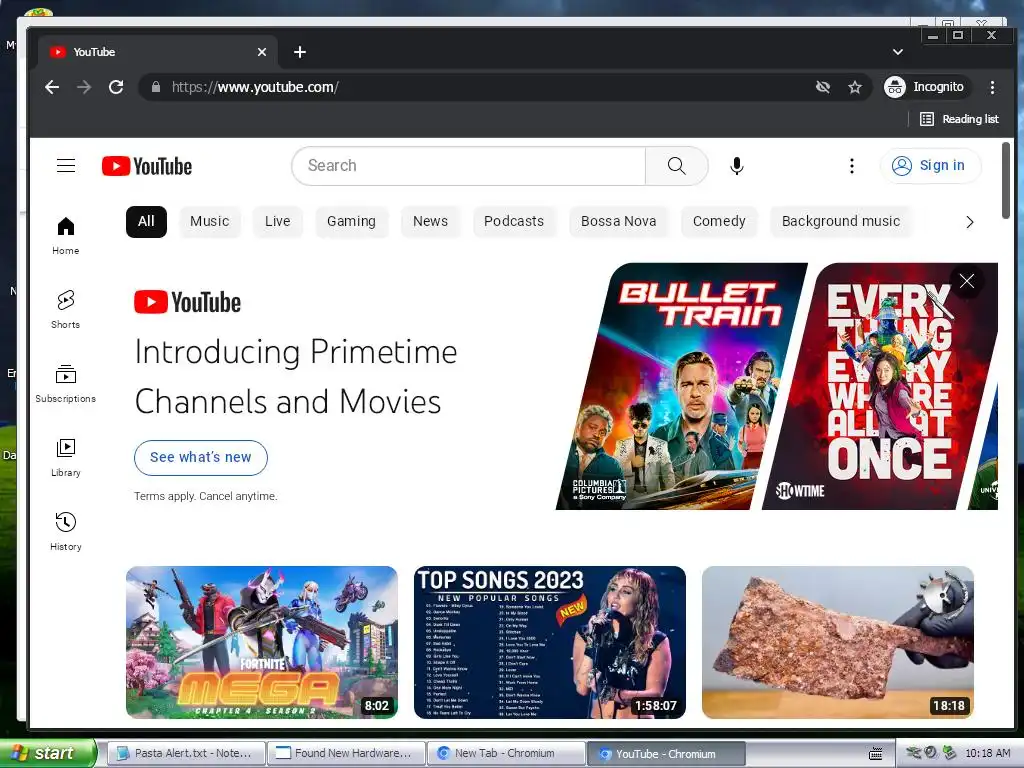Open History in the sidebar
This screenshot has height=768, width=1024.
66,532
